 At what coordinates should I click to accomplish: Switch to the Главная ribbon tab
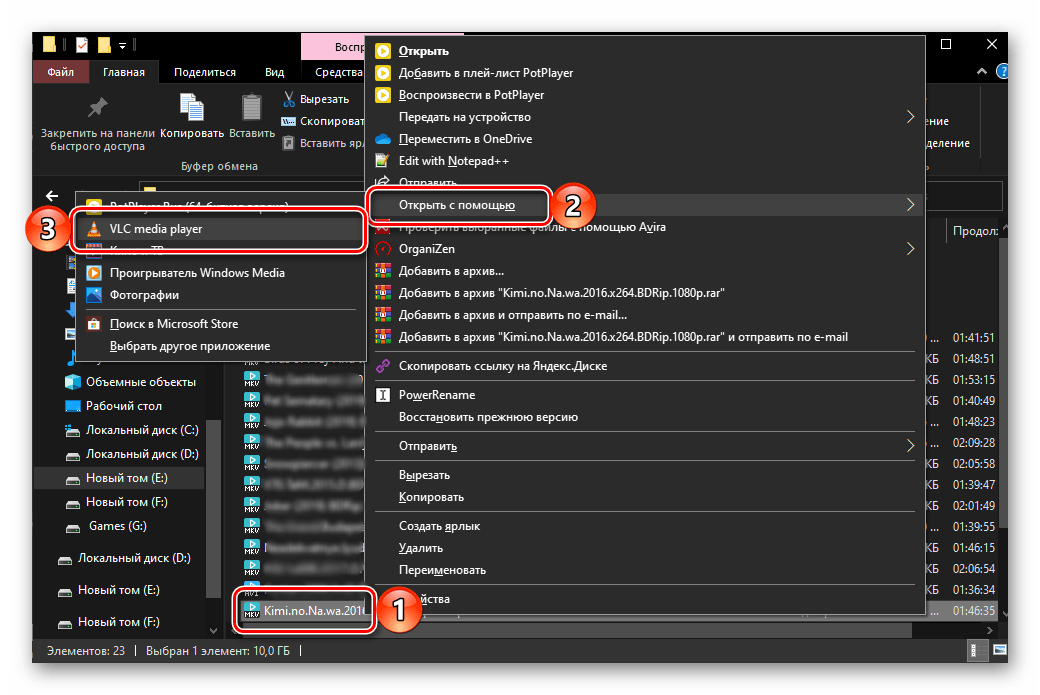pyautogui.click(x=123, y=72)
